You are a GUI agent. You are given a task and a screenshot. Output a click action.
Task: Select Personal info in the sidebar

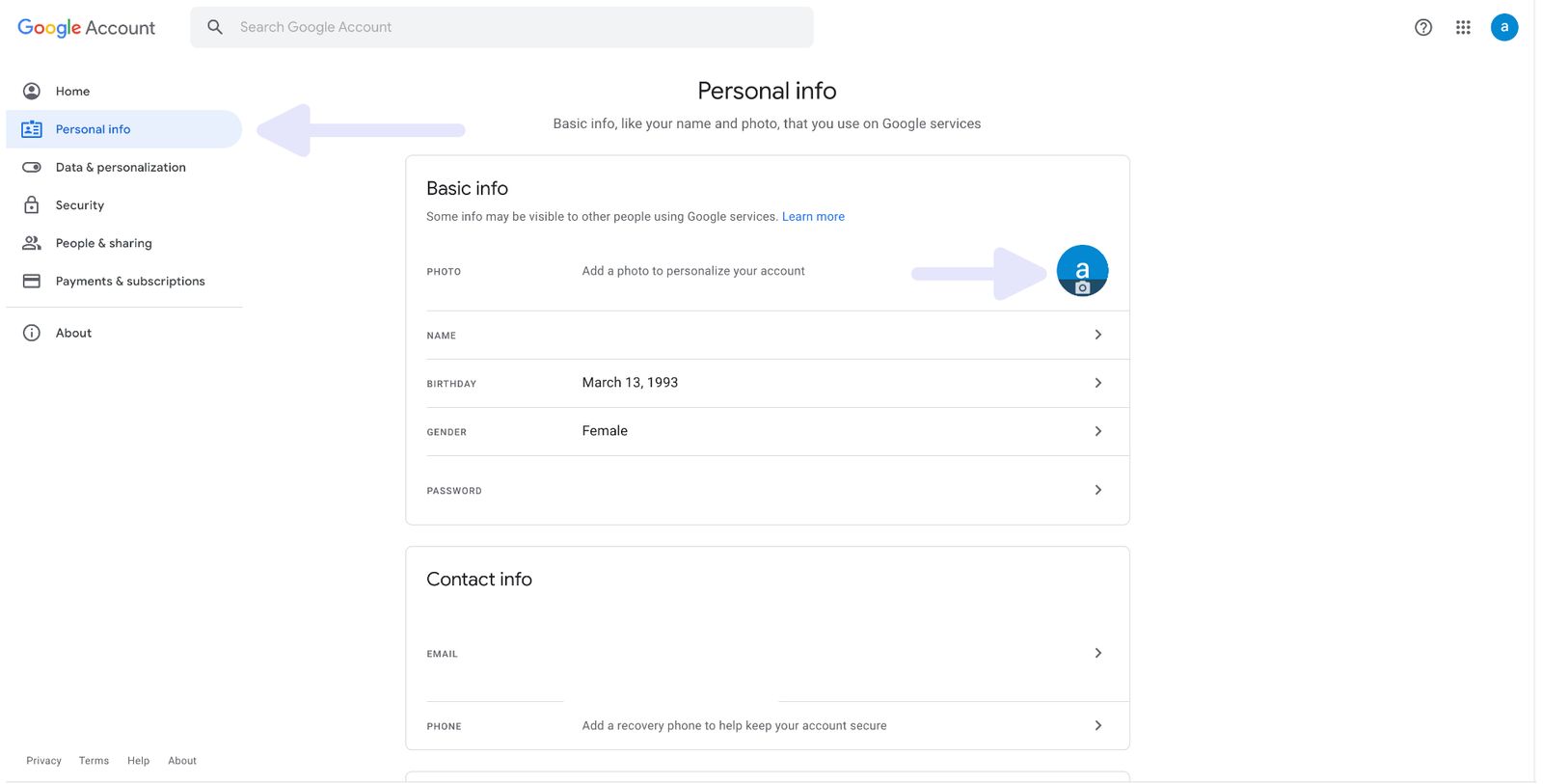93,129
